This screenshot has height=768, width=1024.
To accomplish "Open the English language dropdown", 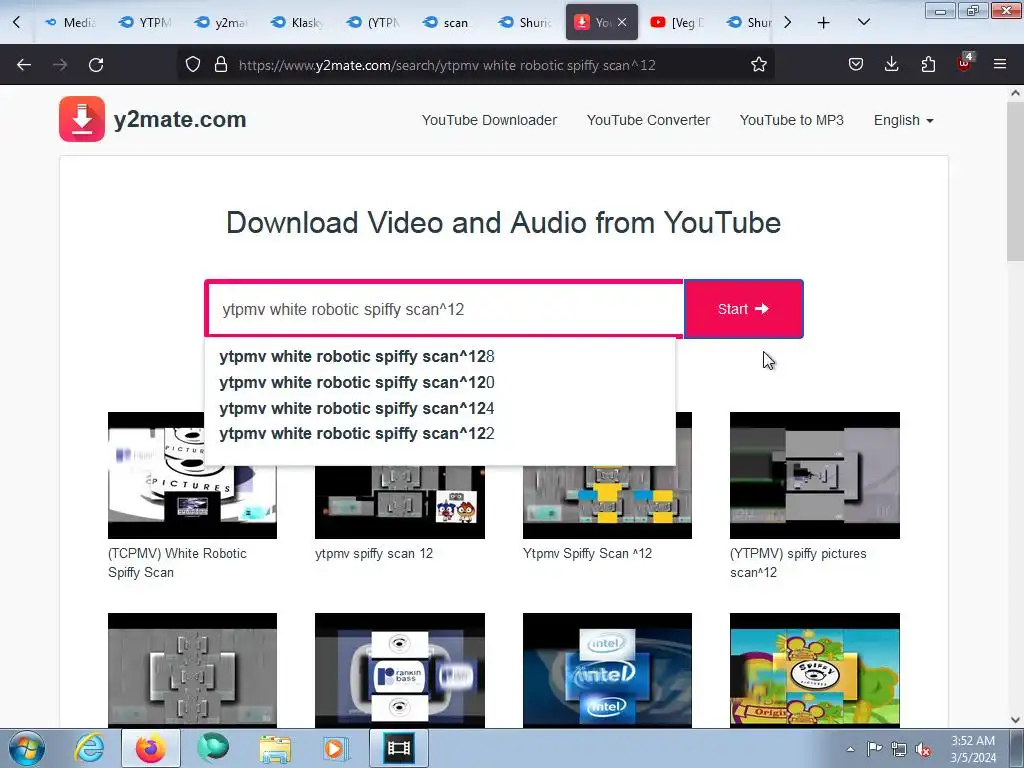I will tap(903, 120).
